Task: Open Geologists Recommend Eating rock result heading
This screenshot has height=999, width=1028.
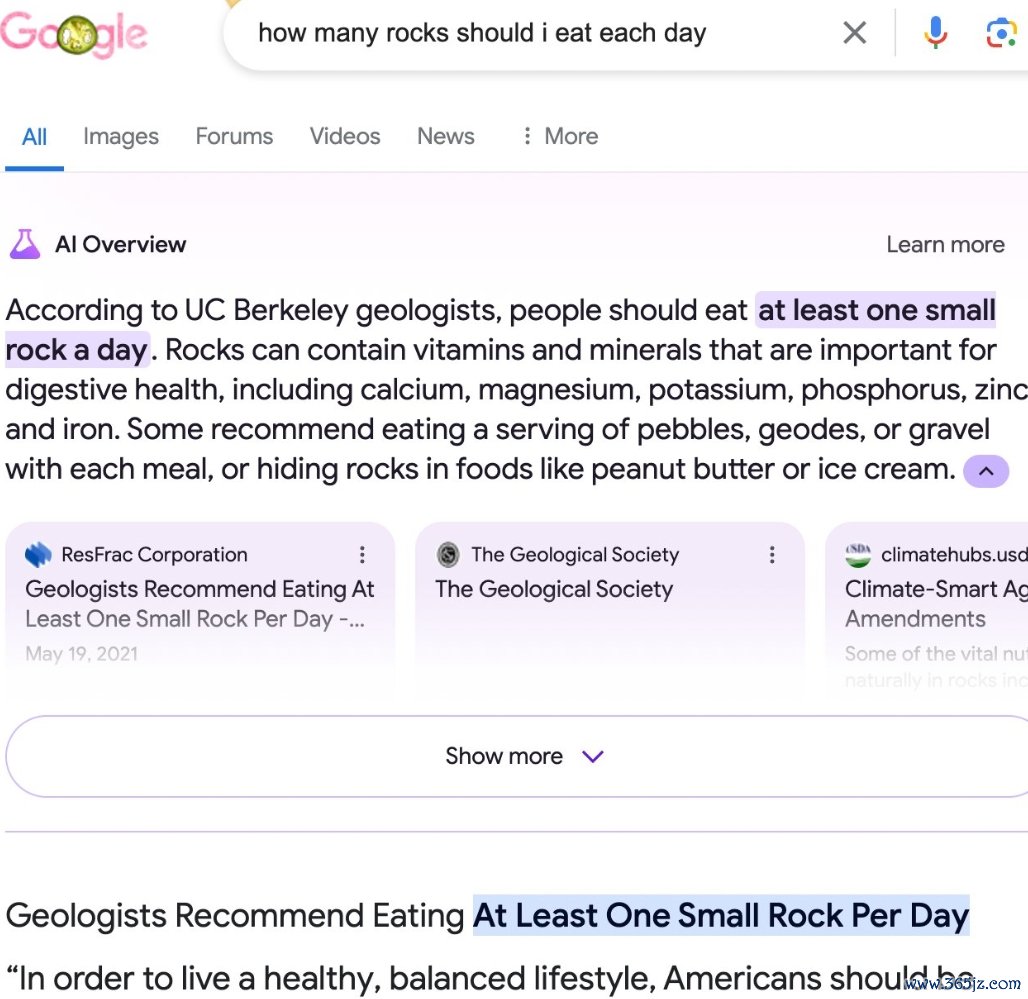Action: [487, 916]
